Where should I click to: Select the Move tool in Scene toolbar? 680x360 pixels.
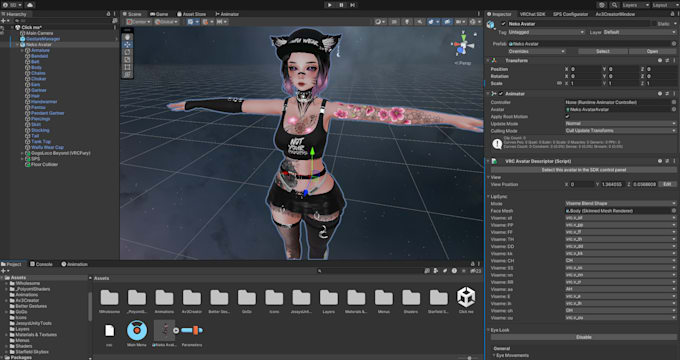pyautogui.click(x=127, y=45)
